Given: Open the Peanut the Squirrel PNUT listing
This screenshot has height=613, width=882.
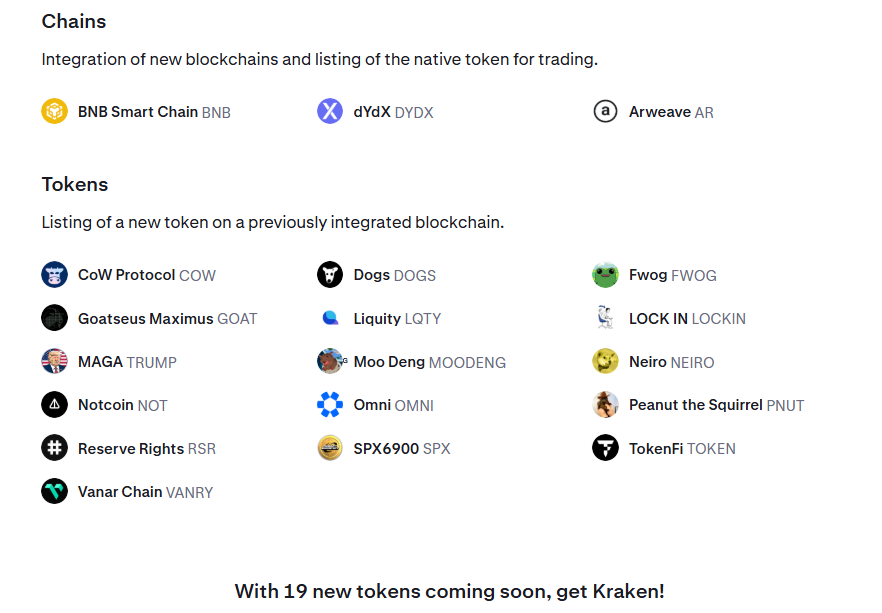Looking at the screenshot, I should tap(716, 405).
